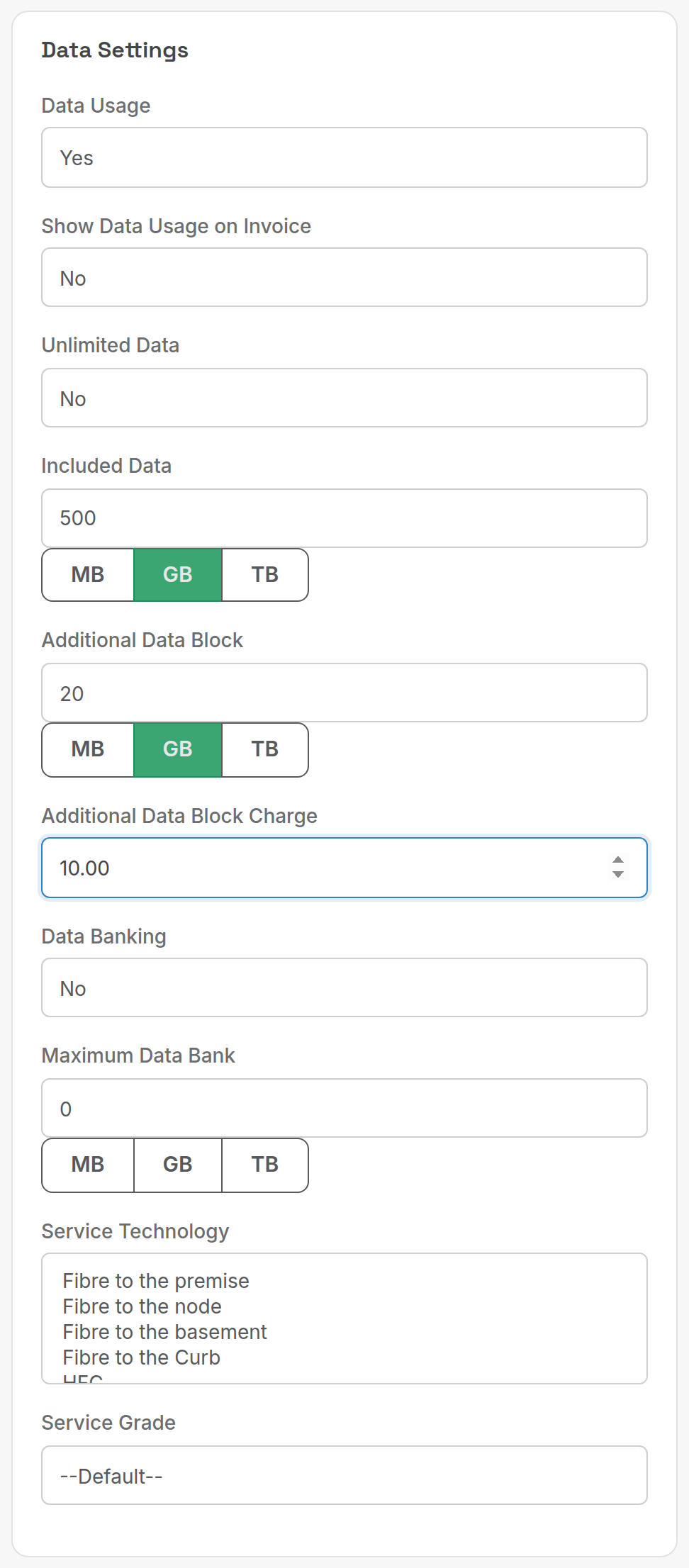Click the Included Data field showing 500

[344, 518]
